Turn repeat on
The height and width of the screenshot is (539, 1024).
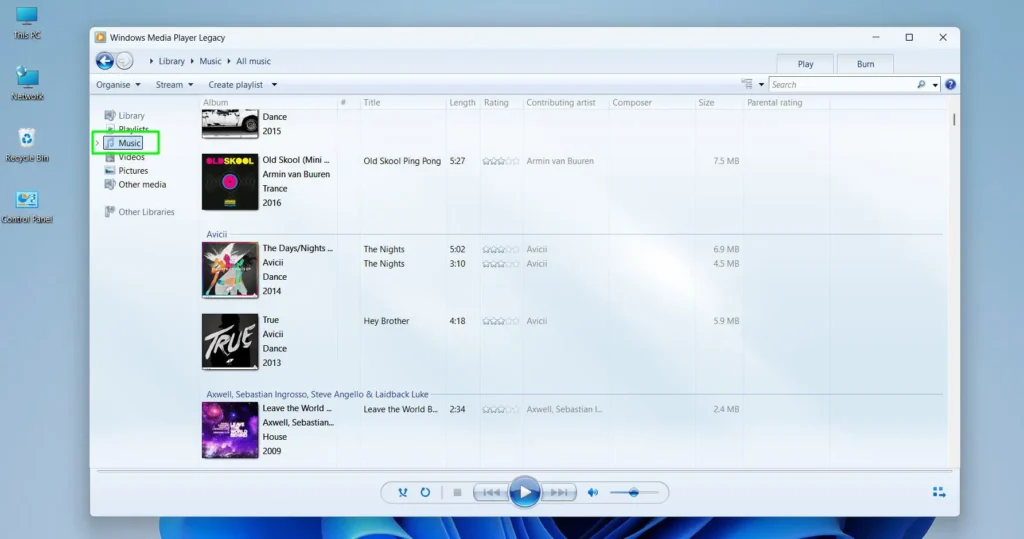[425, 493]
